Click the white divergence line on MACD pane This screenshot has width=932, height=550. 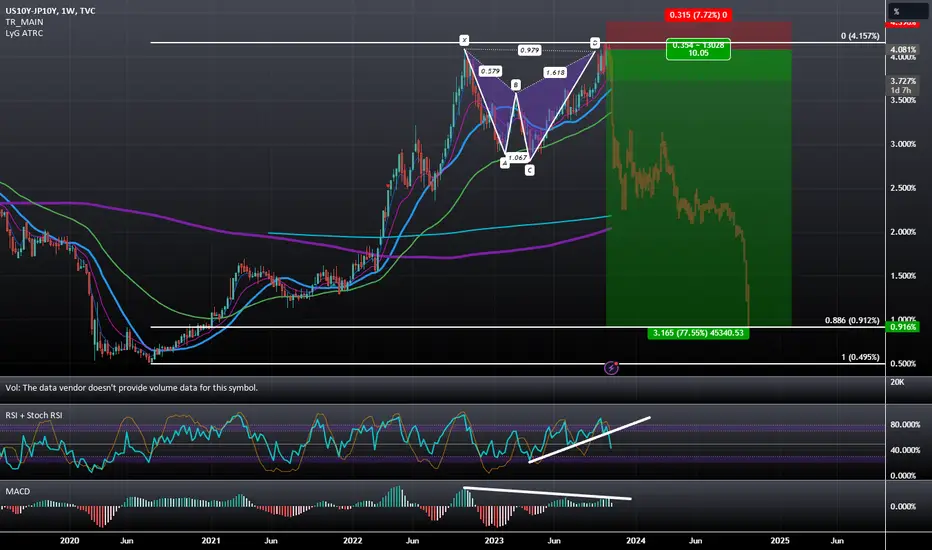click(547, 494)
